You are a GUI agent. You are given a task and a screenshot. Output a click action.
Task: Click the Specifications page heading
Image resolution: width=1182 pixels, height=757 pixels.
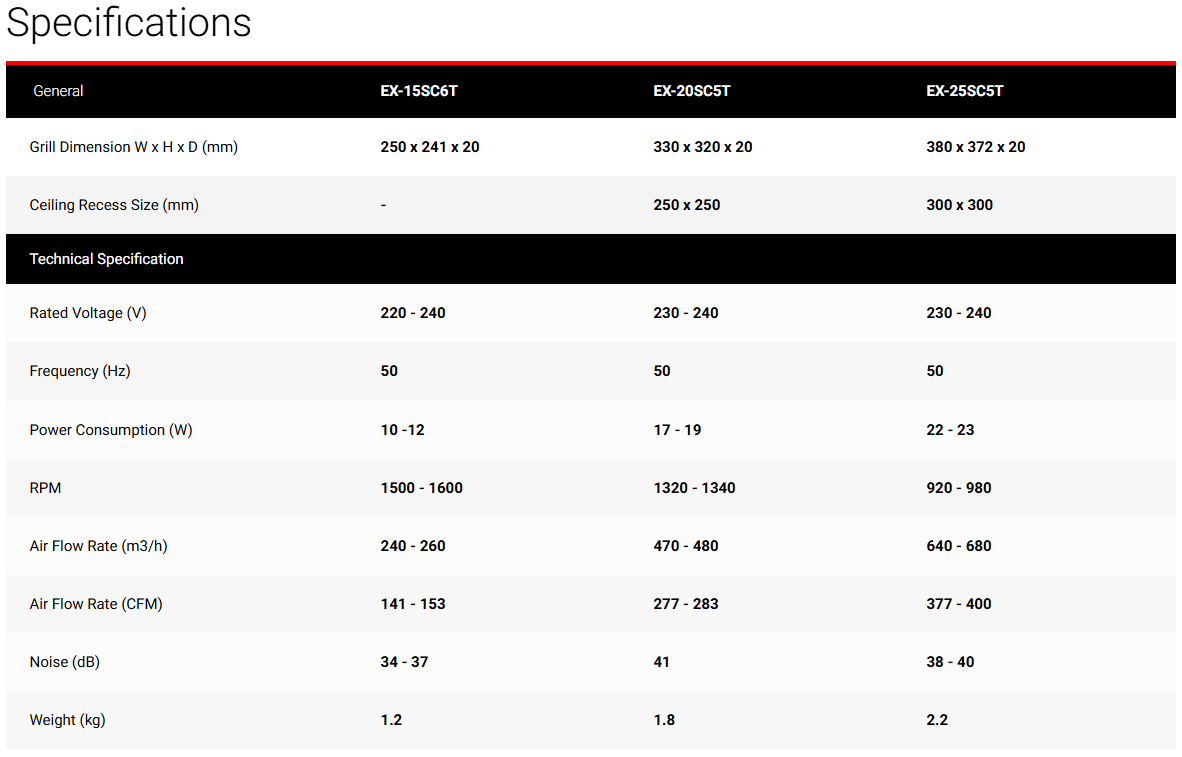coord(129,23)
